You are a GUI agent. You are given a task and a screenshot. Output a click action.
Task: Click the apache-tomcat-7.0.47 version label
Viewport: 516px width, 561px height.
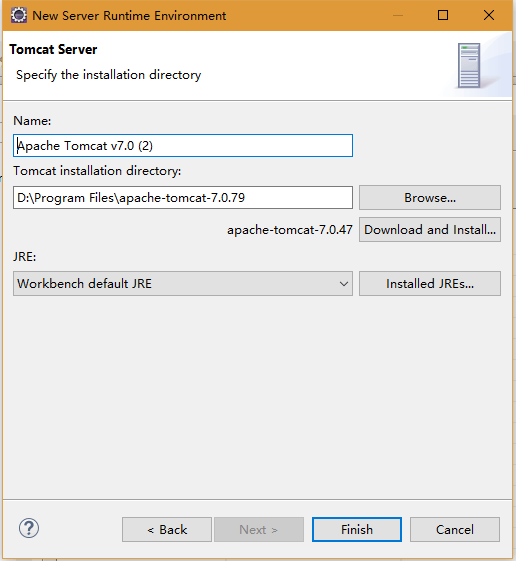click(290, 230)
